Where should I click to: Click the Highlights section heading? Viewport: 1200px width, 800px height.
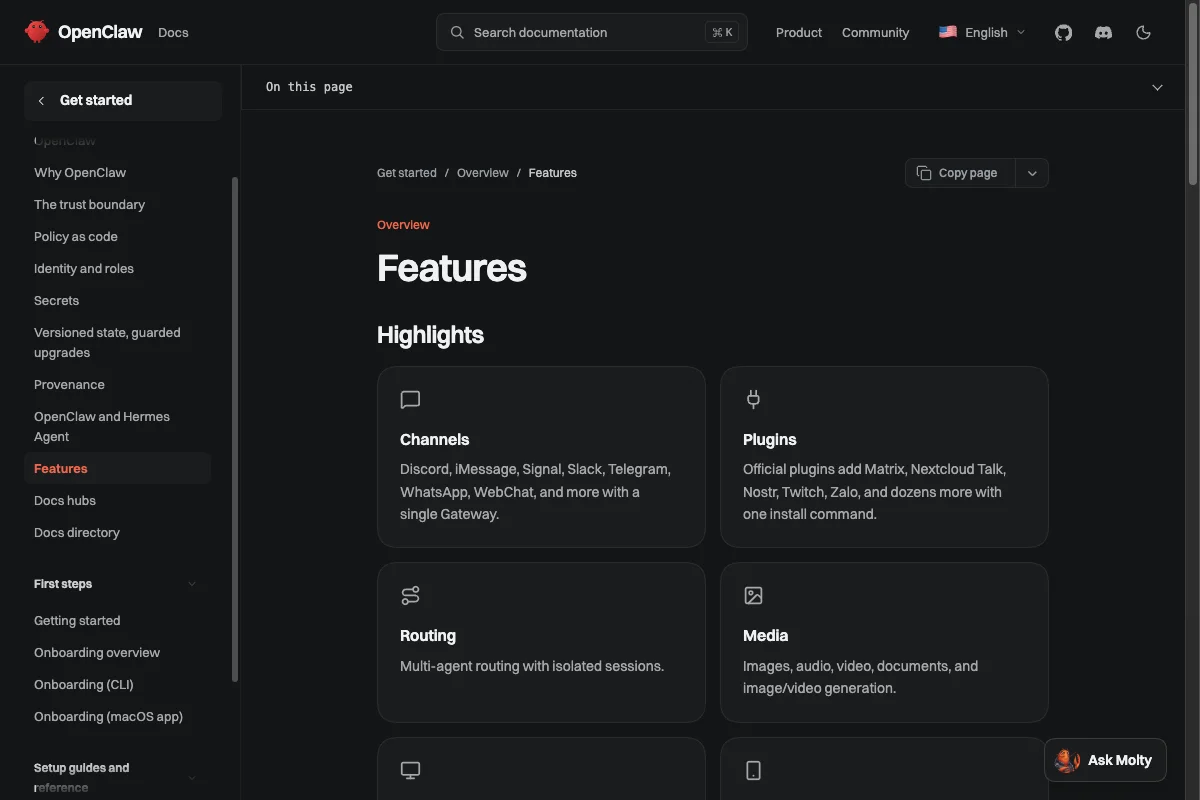(x=431, y=335)
